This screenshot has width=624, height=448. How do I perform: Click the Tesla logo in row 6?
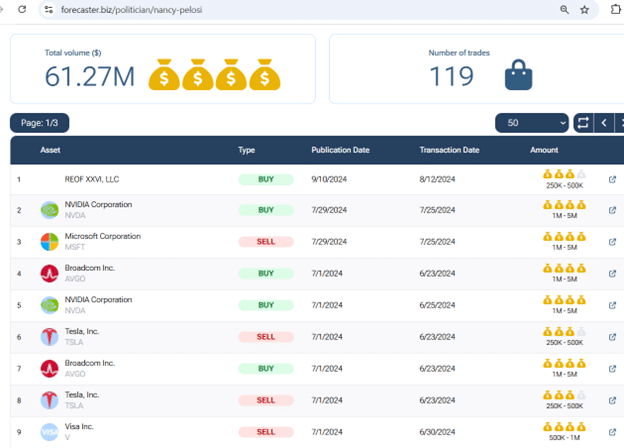(49, 337)
